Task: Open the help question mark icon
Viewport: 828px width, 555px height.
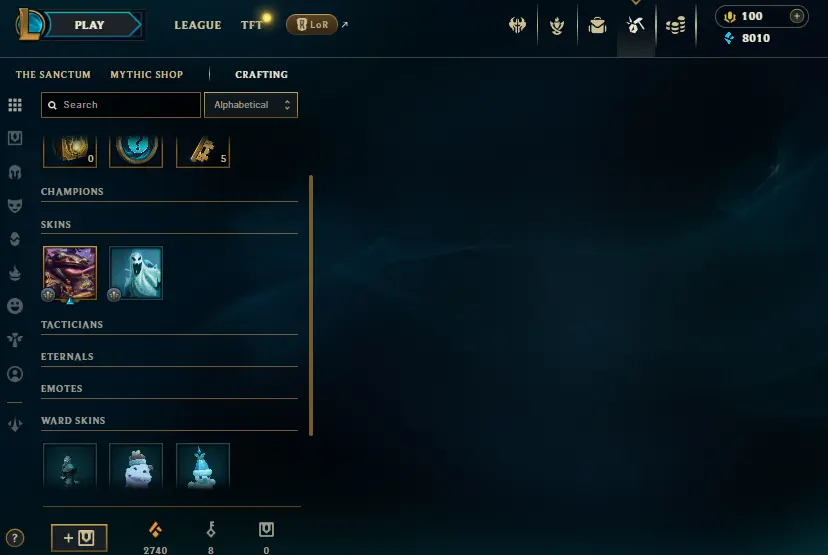Action: pos(15,538)
